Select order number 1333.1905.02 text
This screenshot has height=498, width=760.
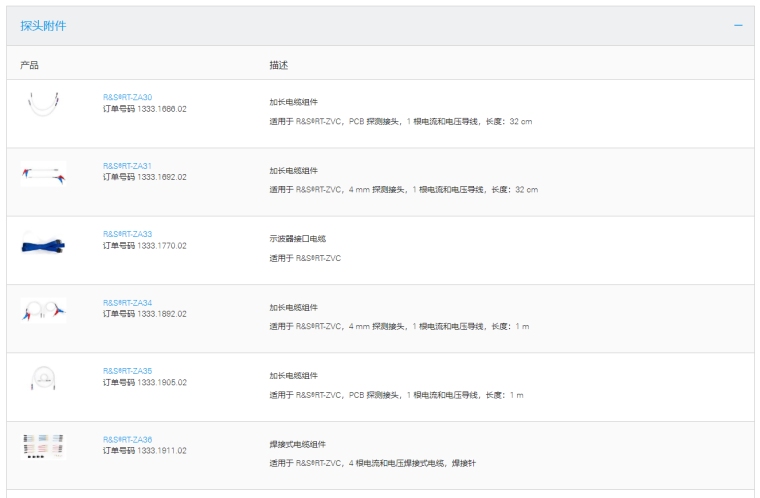tap(162, 383)
